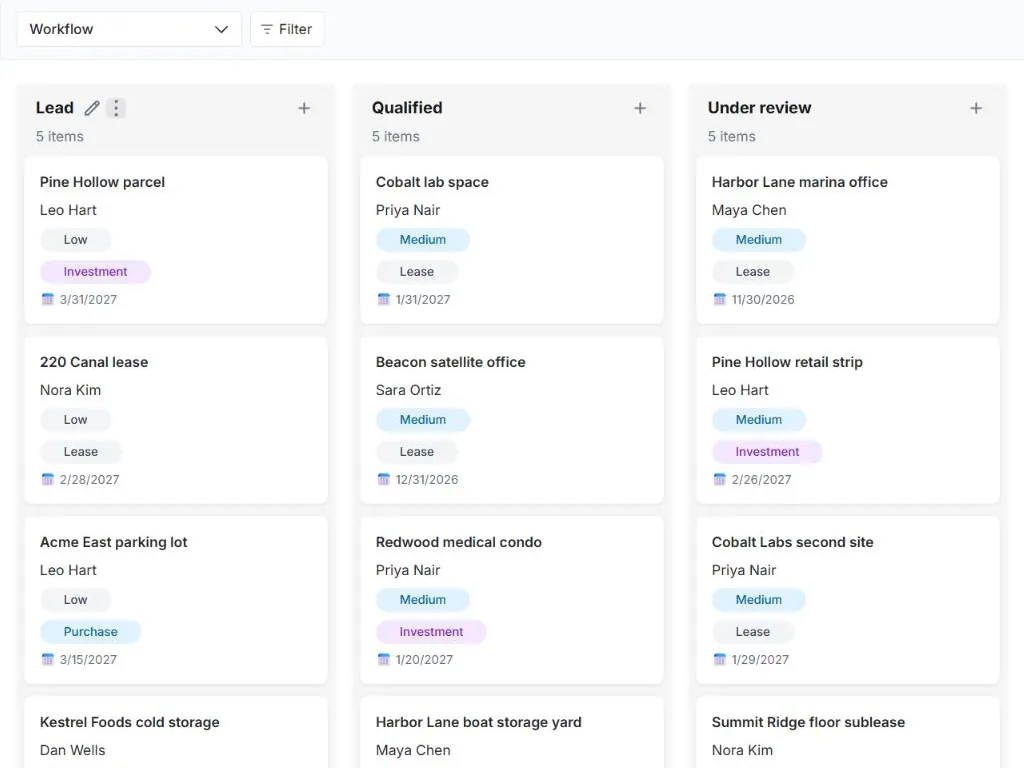Open the 220 Canal lease card title

pyautogui.click(x=94, y=362)
